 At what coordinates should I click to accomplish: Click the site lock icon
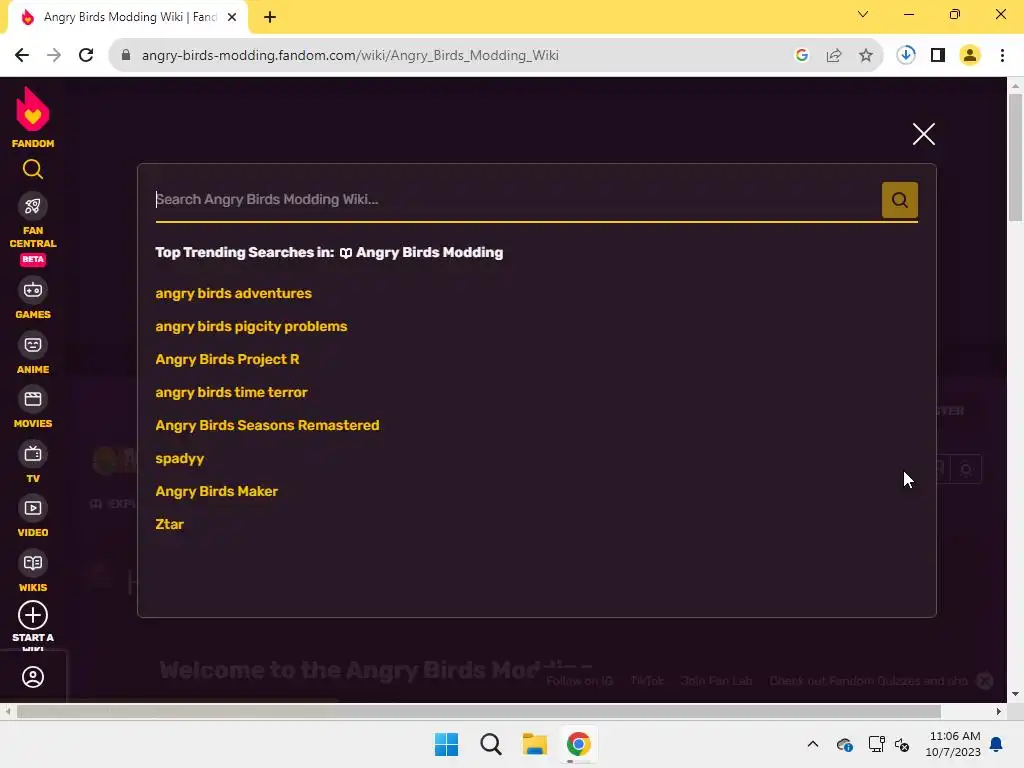click(x=126, y=56)
